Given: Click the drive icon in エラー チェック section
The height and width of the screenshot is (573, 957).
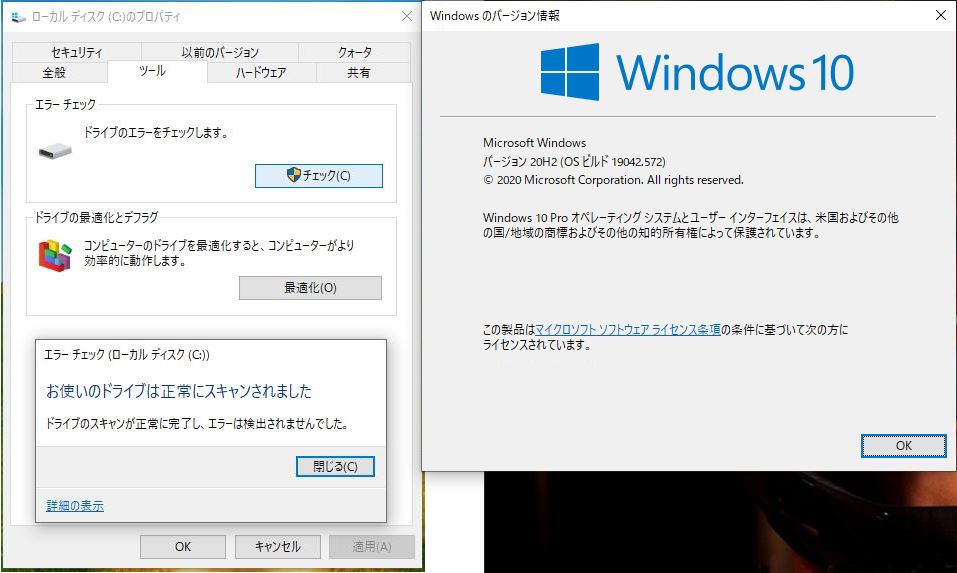Looking at the screenshot, I should [x=56, y=151].
